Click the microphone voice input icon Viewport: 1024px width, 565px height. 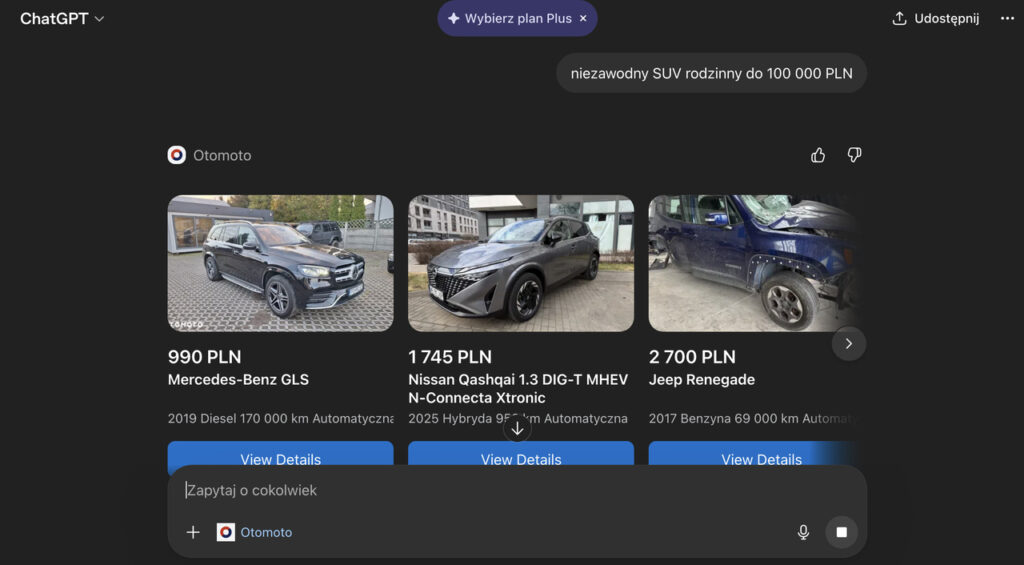[x=803, y=532]
